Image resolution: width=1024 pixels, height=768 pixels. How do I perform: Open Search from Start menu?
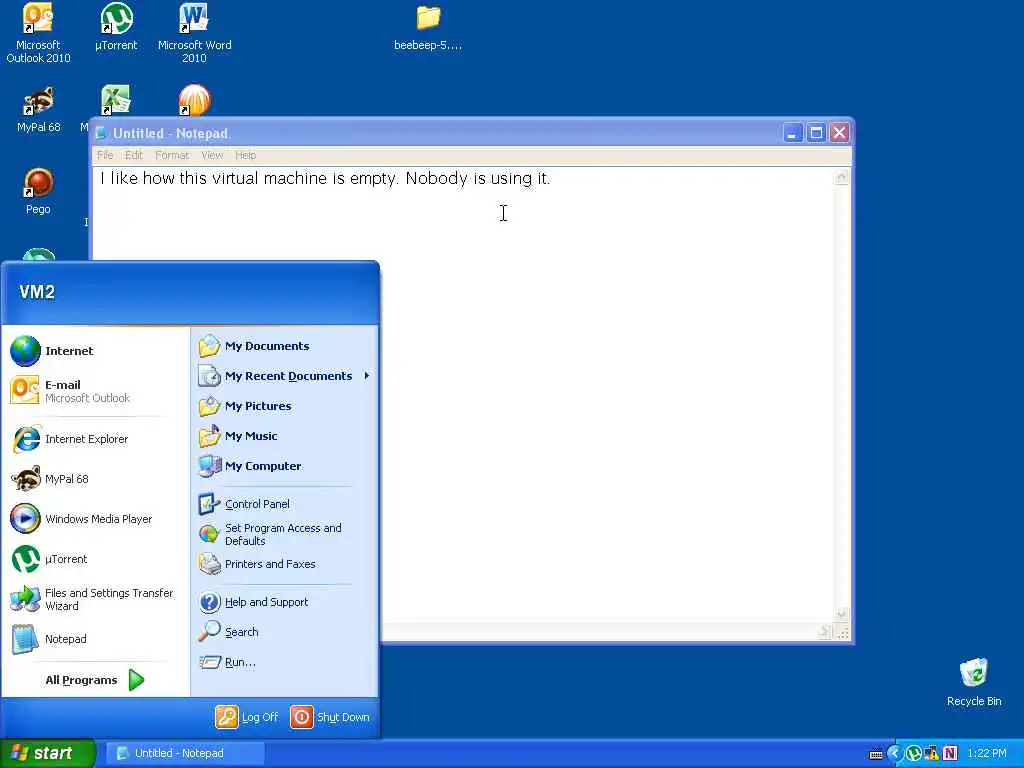point(285,632)
